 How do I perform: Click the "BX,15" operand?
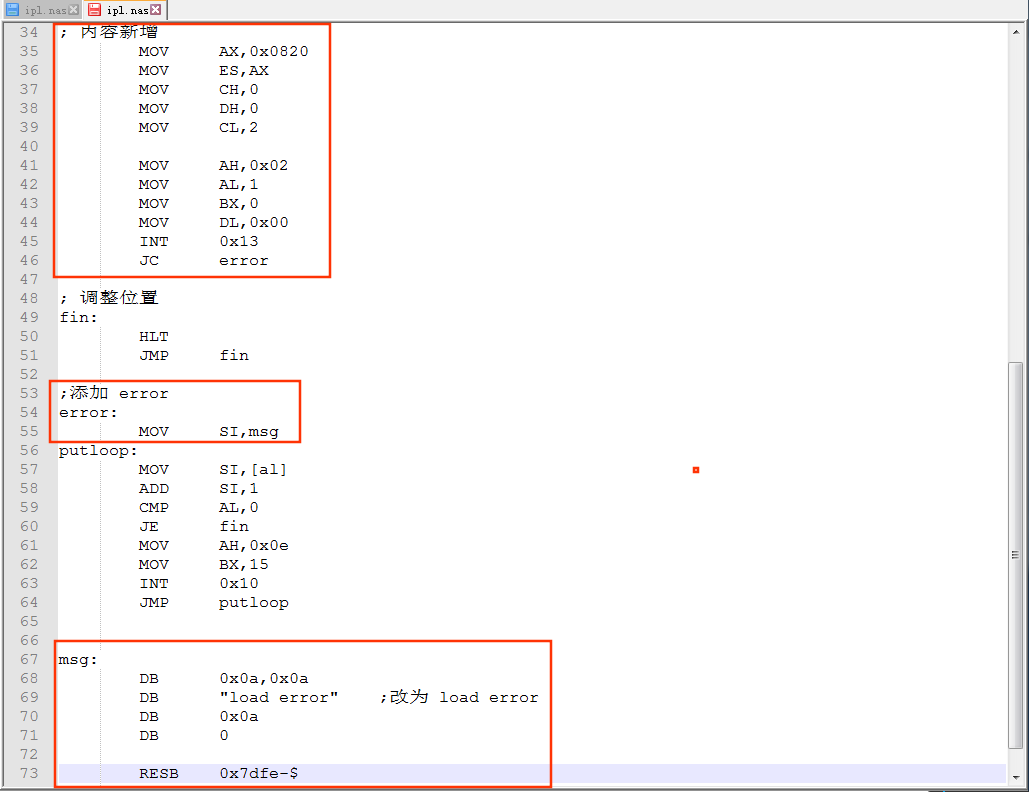pos(243,565)
